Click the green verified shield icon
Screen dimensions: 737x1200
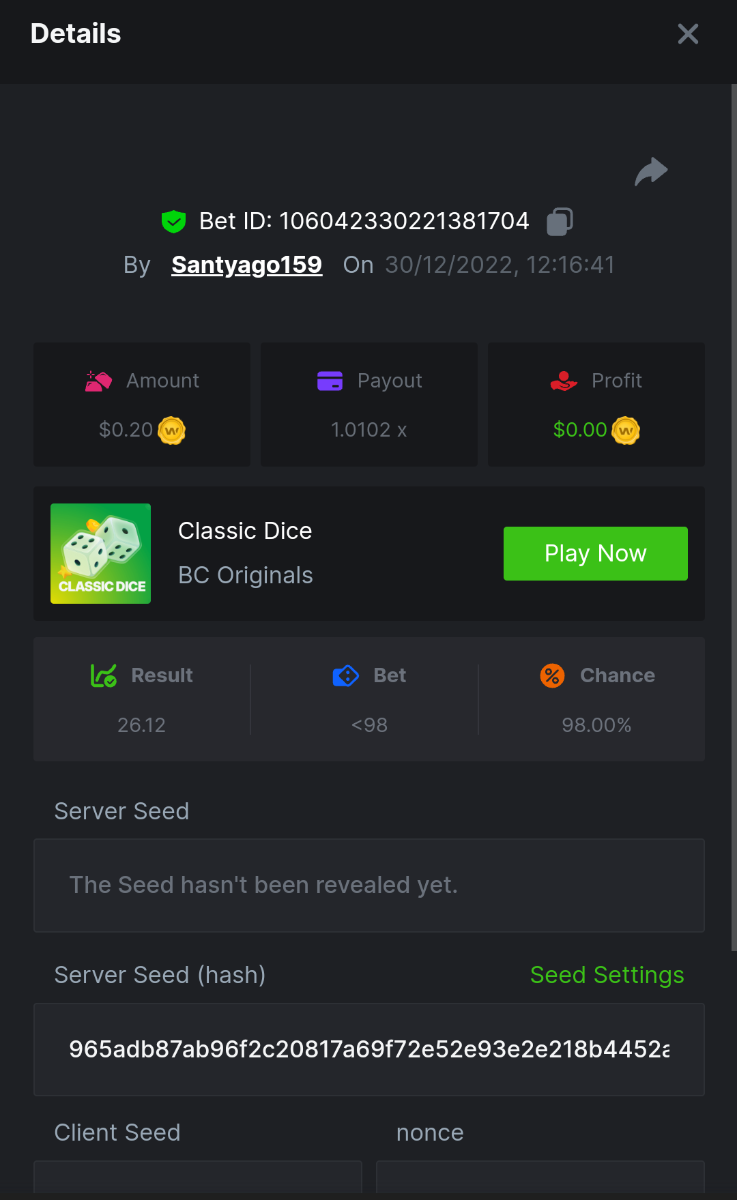pyautogui.click(x=174, y=222)
